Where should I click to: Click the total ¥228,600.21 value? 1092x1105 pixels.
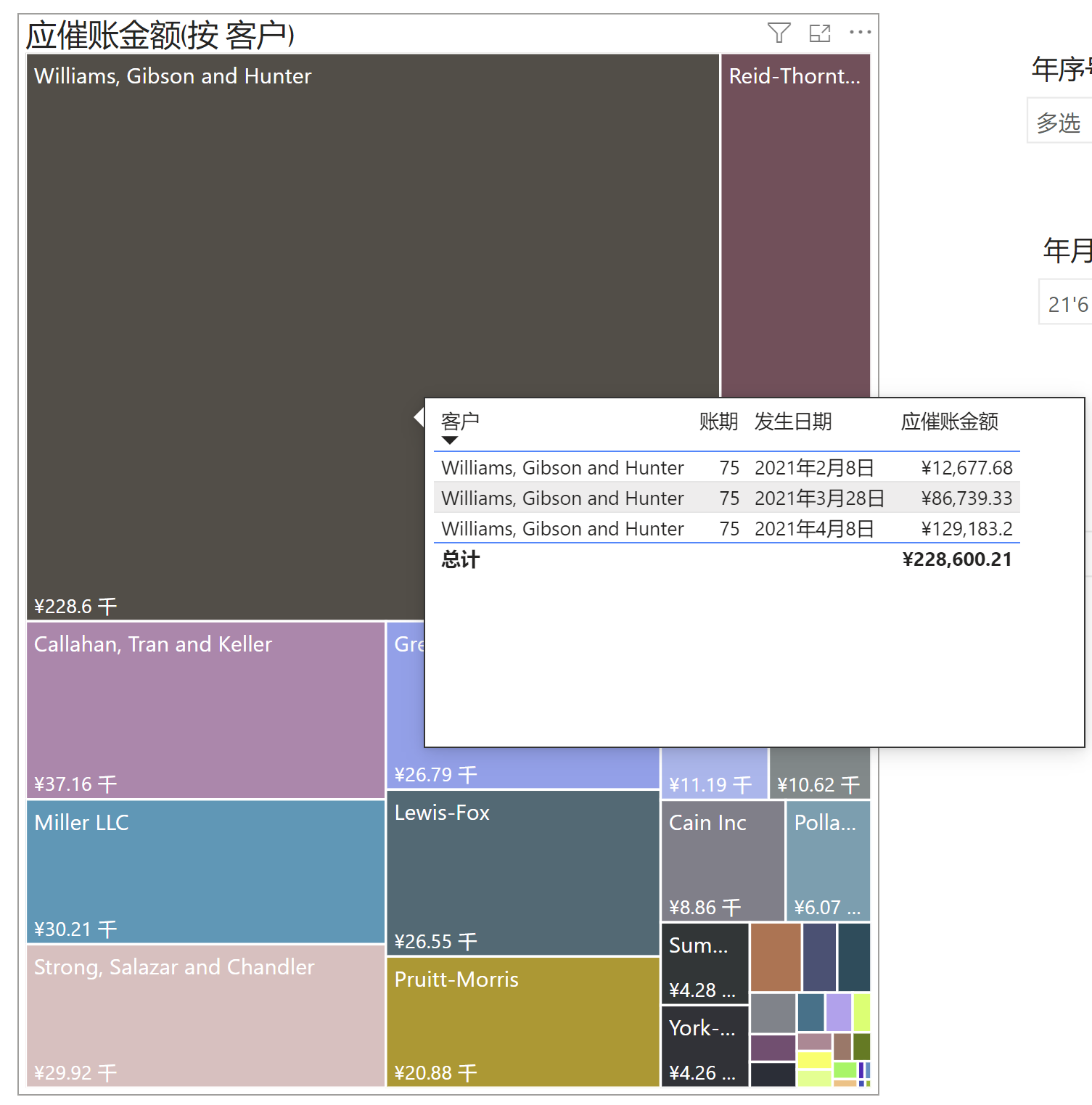[957, 559]
